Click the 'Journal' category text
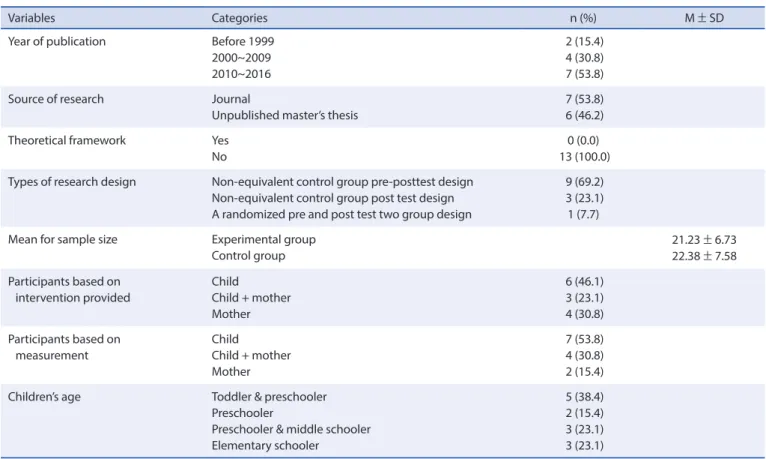 pos(231,99)
